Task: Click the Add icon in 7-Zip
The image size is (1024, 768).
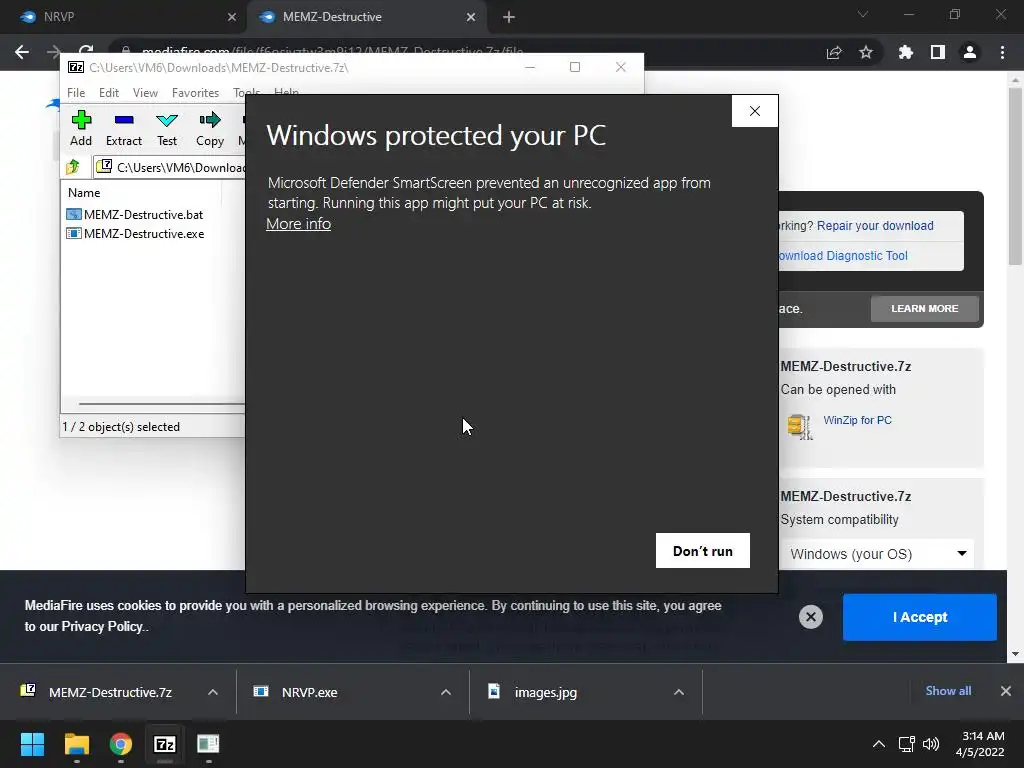Action: (81, 129)
